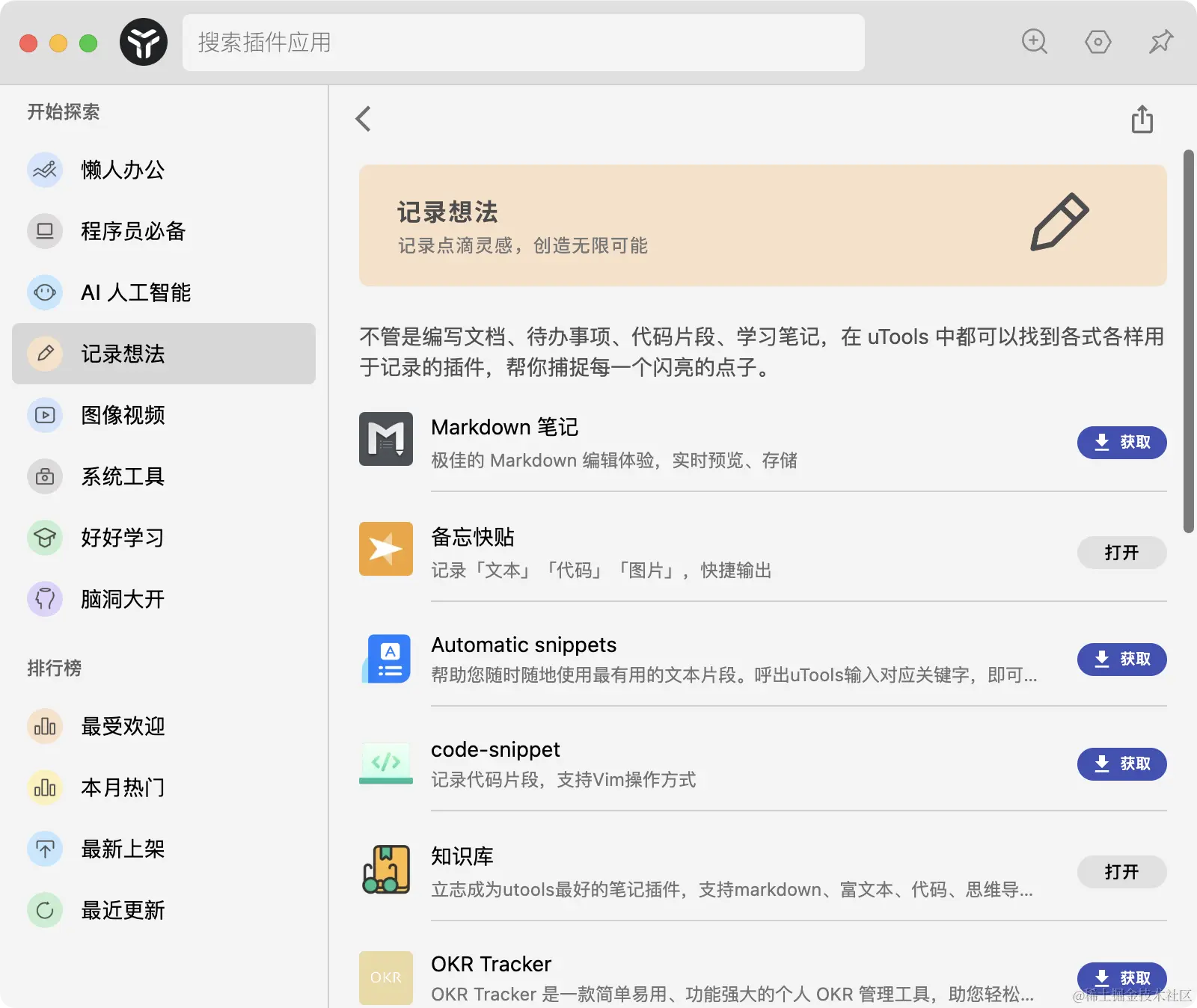Click the uTools logo icon
Screen dimensions: 1197x1008
144,42
